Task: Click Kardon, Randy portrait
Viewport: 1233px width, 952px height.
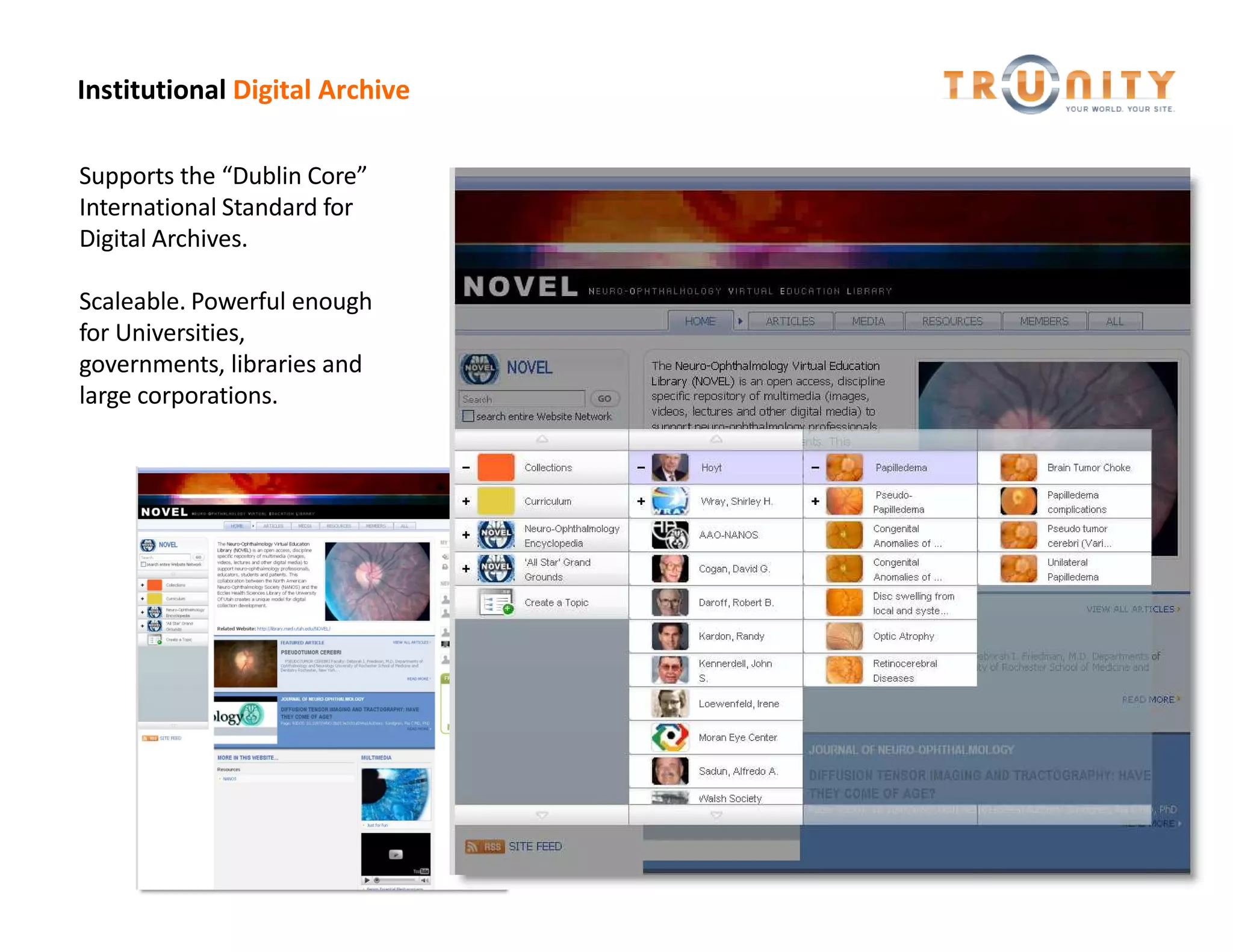Action: (x=670, y=636)
